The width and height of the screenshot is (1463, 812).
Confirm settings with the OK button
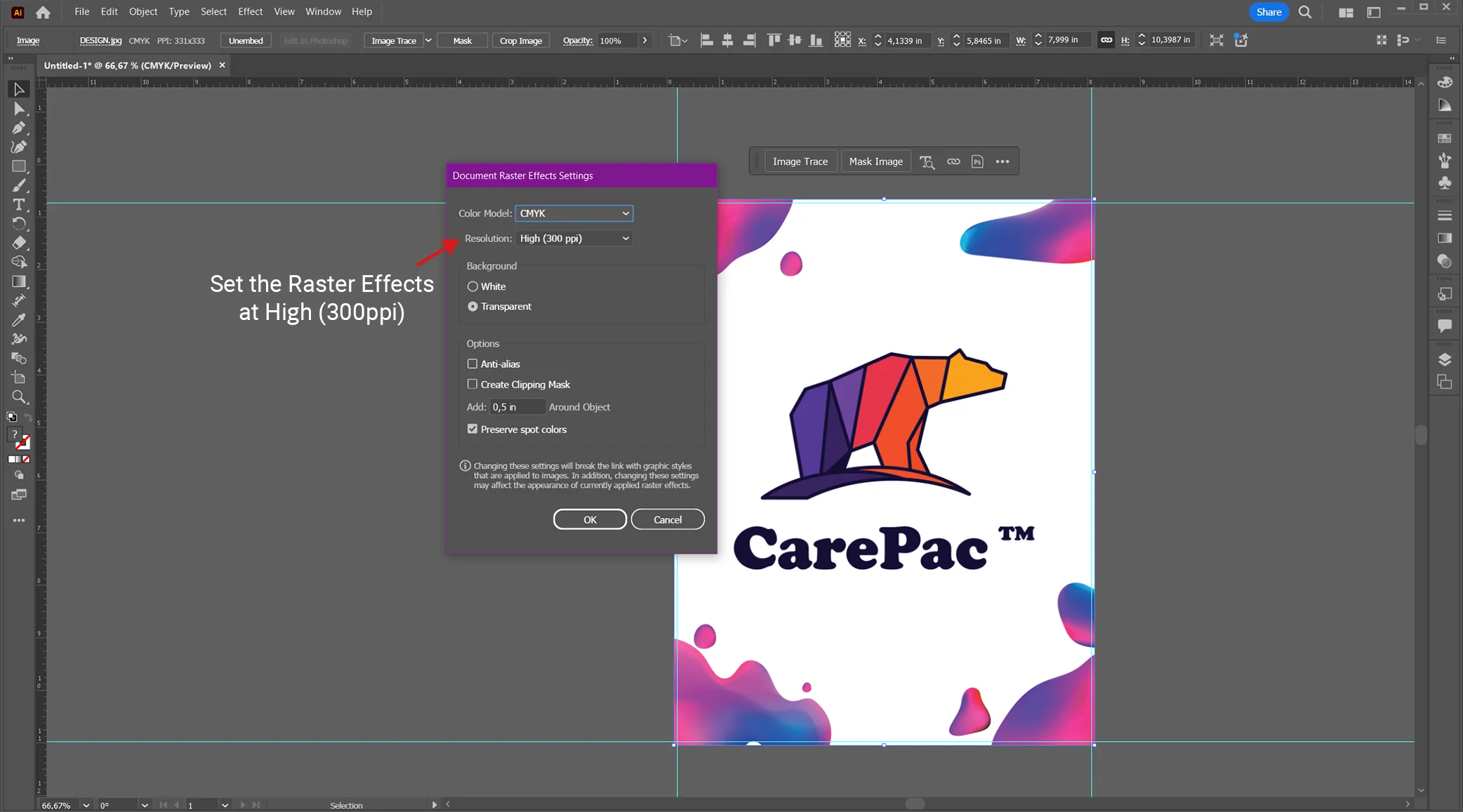pyautogui.click(x=589, y=519)
